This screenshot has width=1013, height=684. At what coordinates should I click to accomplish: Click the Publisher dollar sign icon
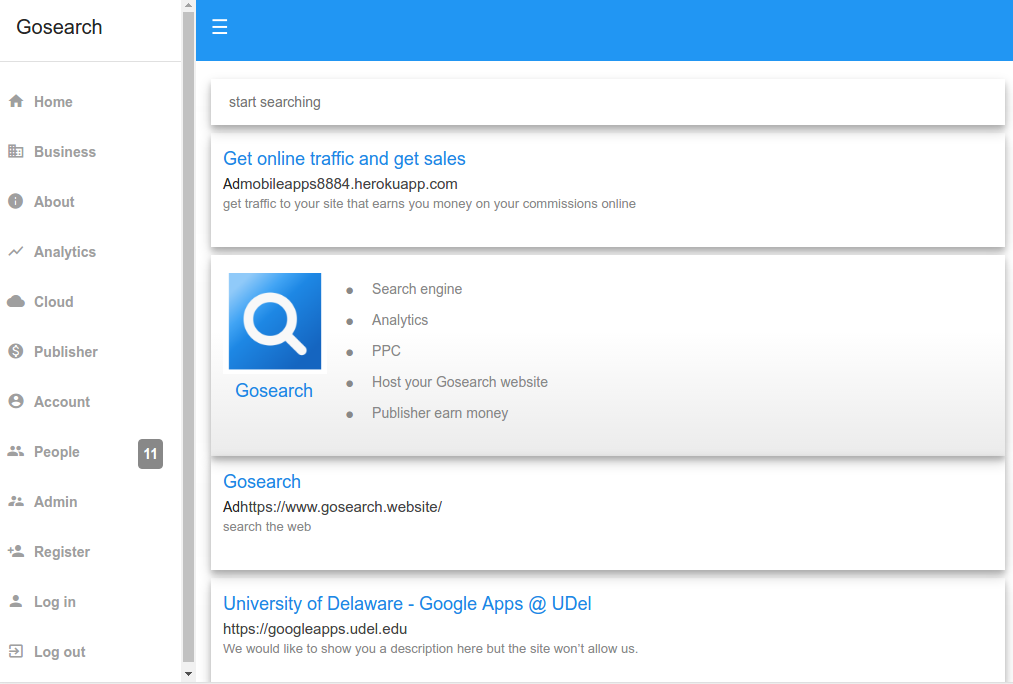click(16, 352)
